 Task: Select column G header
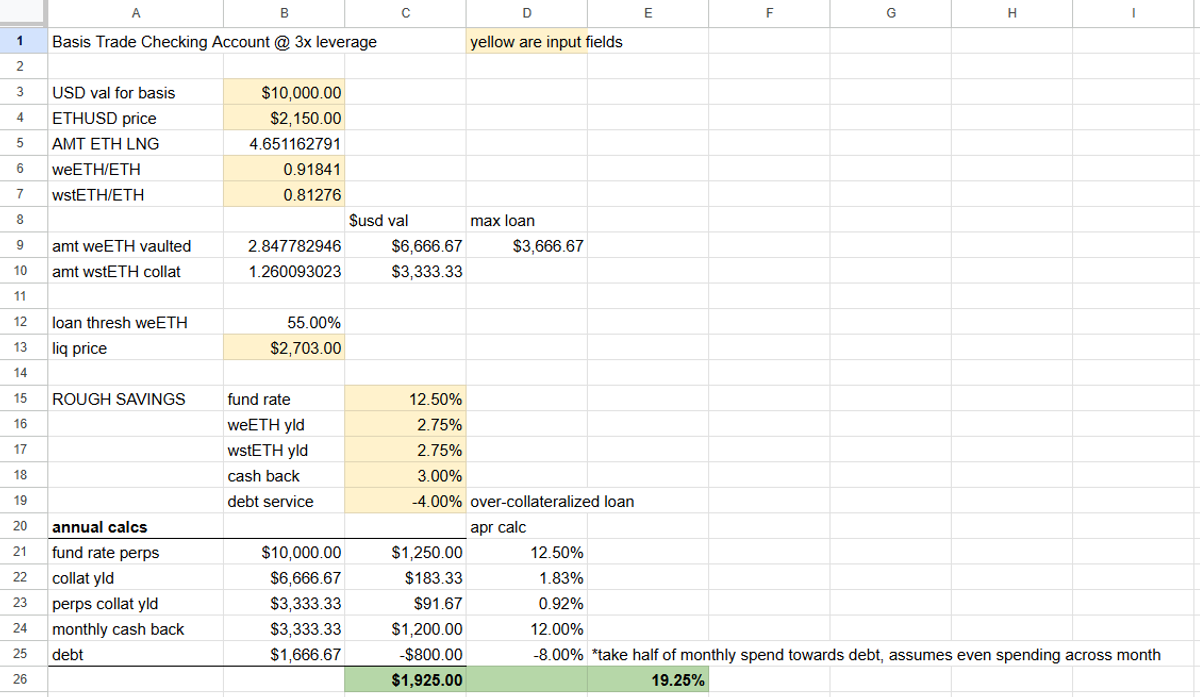click(890, 14)
